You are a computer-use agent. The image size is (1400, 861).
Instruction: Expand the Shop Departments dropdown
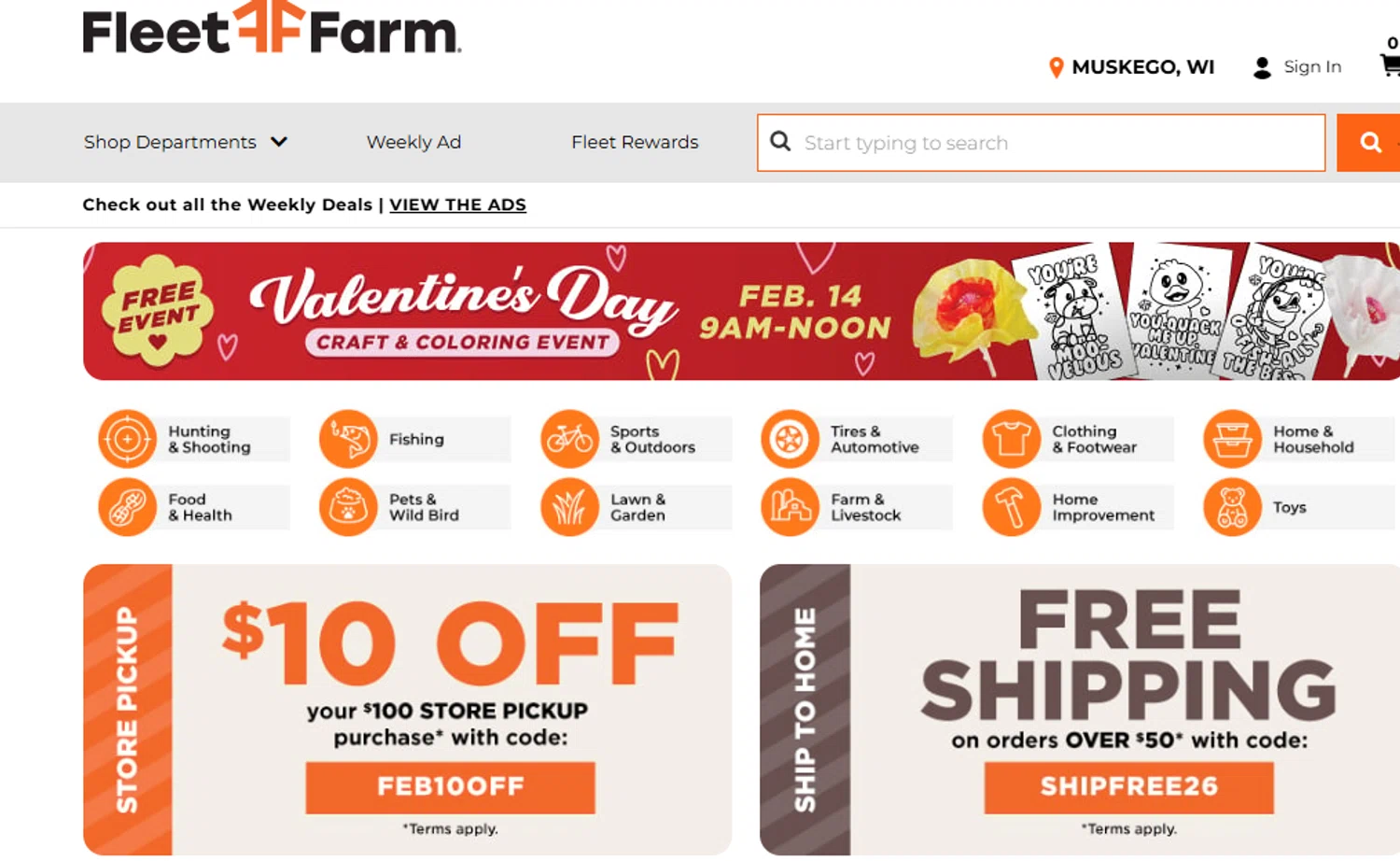pyautogui.click(x=185, y=142)
